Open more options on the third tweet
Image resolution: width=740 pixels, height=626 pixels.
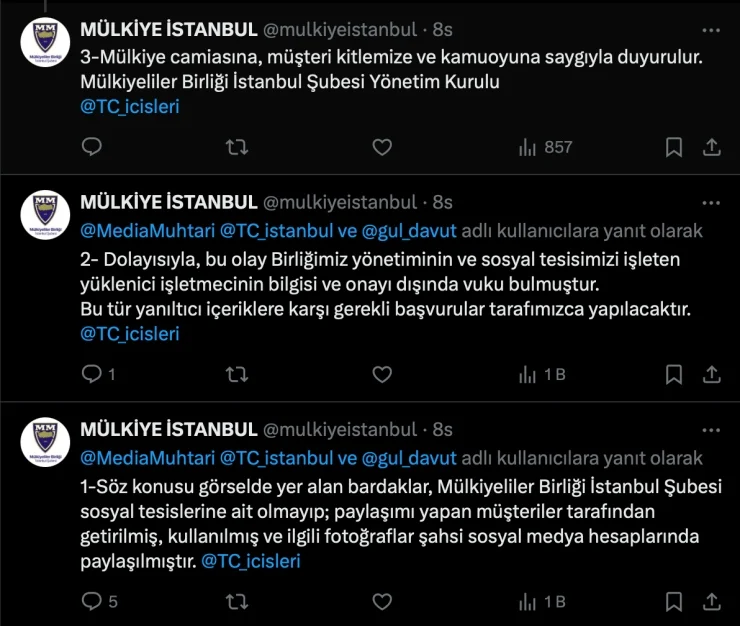(710, 430)
